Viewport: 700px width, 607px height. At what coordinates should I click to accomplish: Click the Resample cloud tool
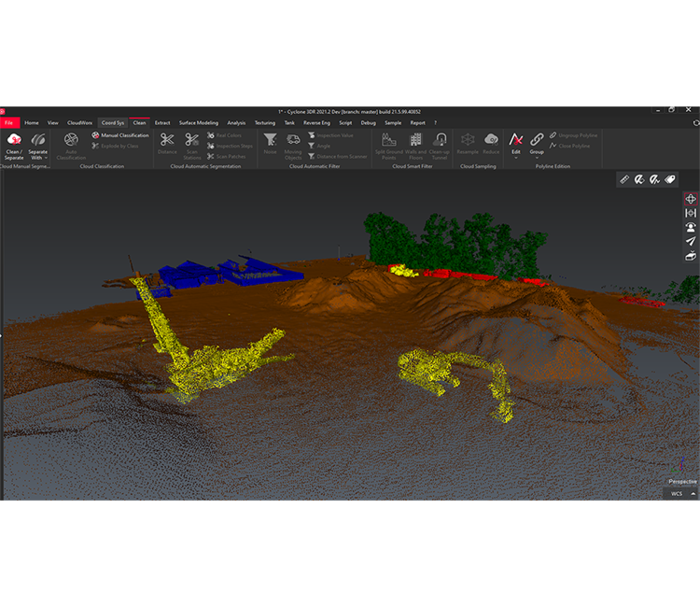coord(467,144)
